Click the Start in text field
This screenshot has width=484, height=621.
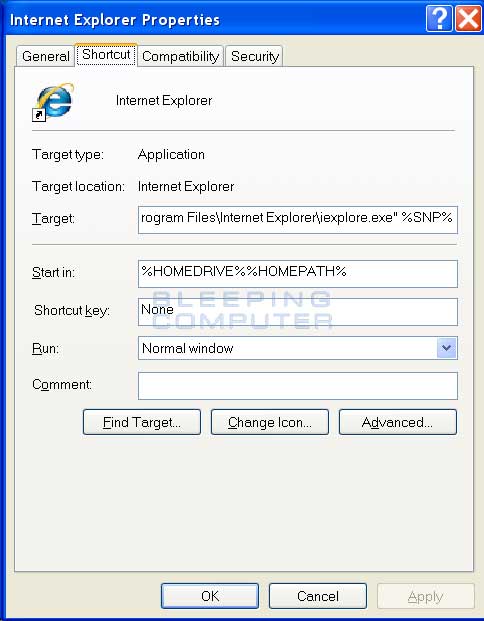298,274
